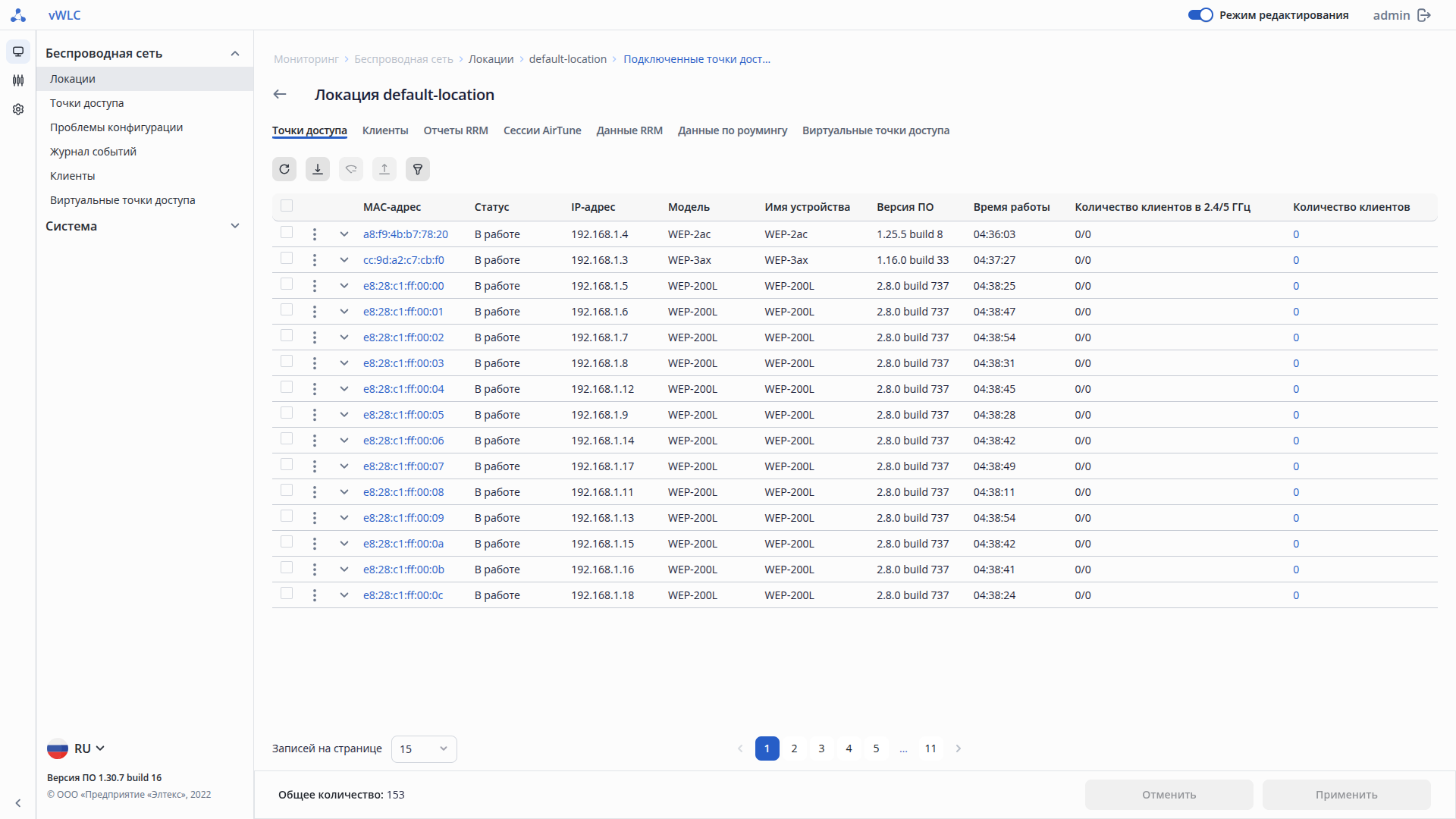
Task: Click the filter funnel icon
Action: coord(418,169)
